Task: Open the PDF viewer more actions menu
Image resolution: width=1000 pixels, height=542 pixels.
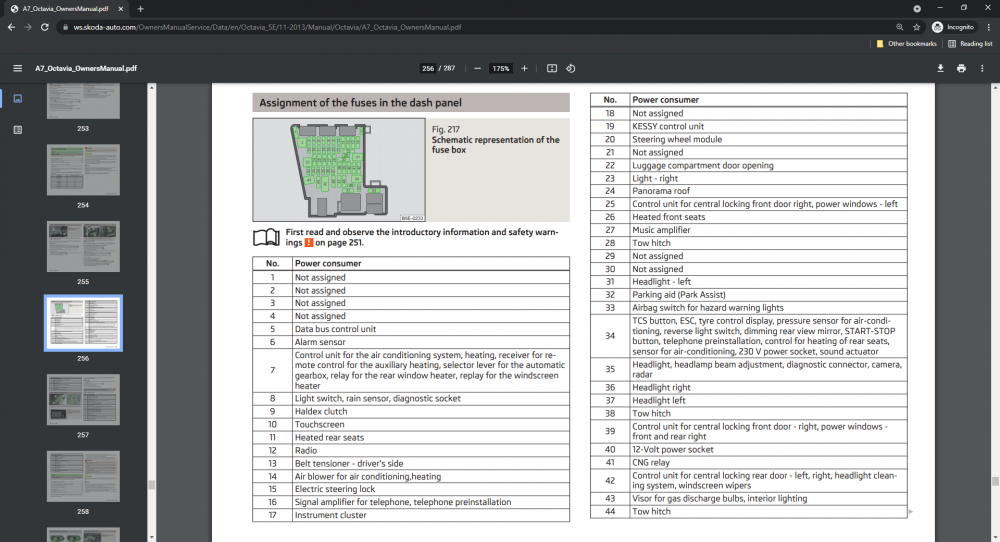Action: click(982, 68)
